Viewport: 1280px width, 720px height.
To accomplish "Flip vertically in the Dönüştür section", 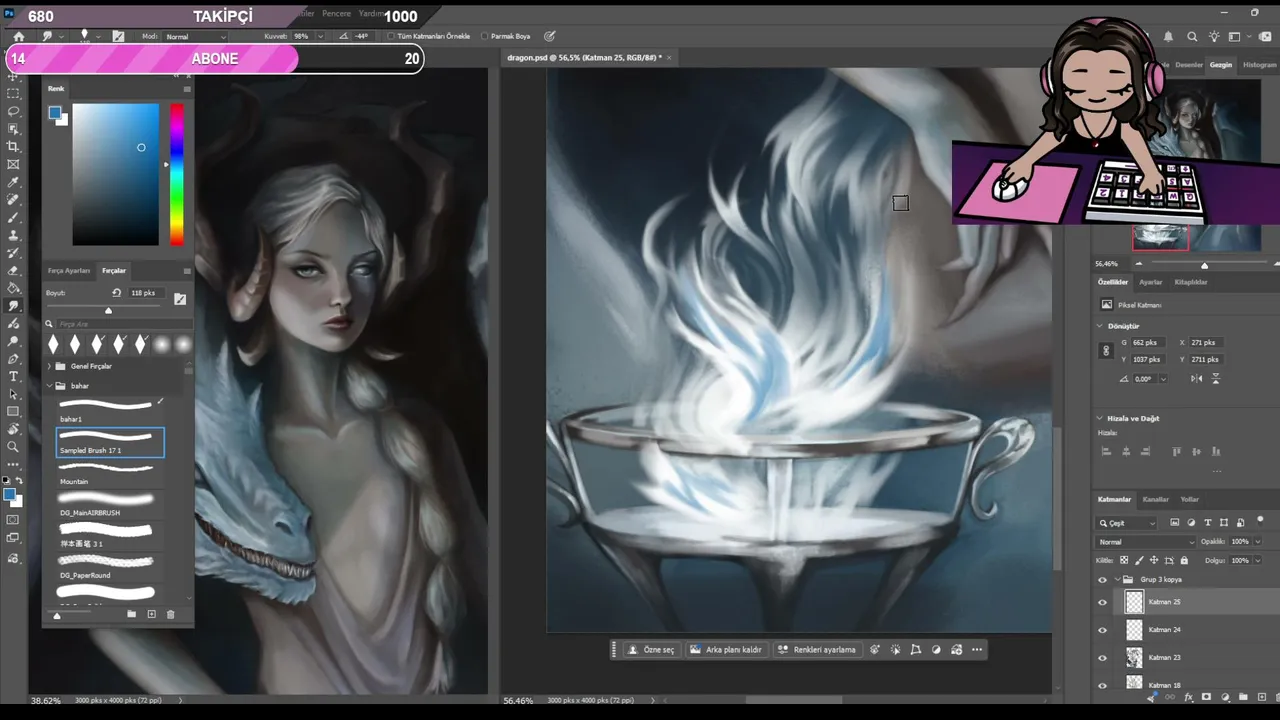I will pyautogui.click(x=1216, y=379).
